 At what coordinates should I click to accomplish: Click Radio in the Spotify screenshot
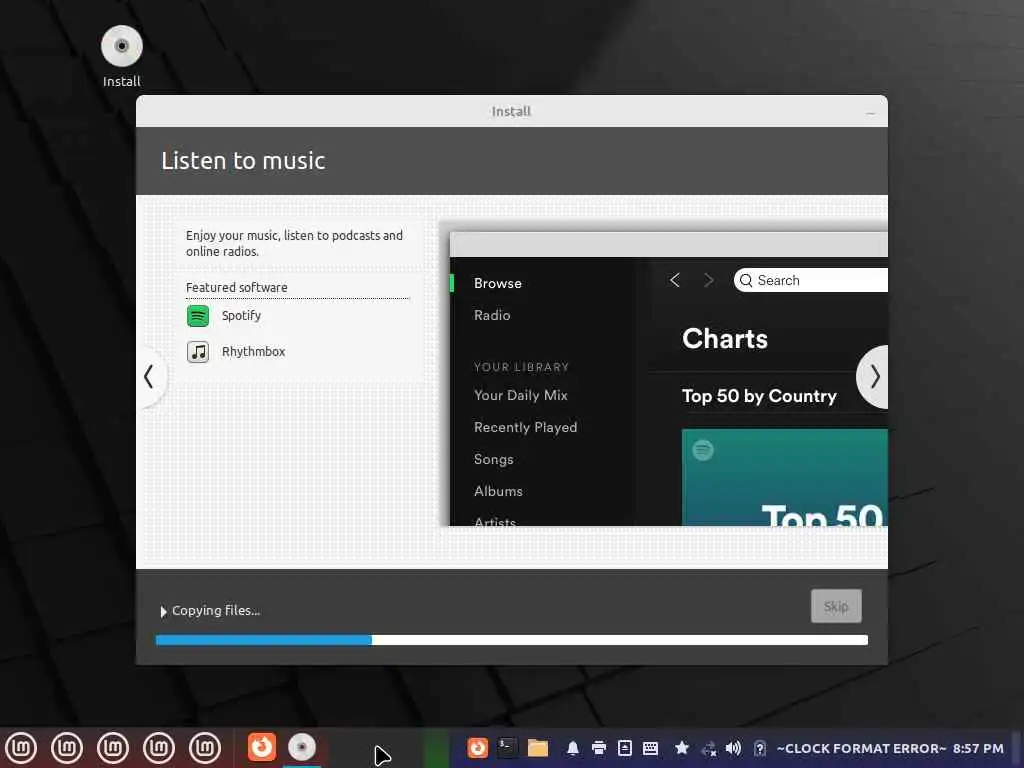point(492,315)
